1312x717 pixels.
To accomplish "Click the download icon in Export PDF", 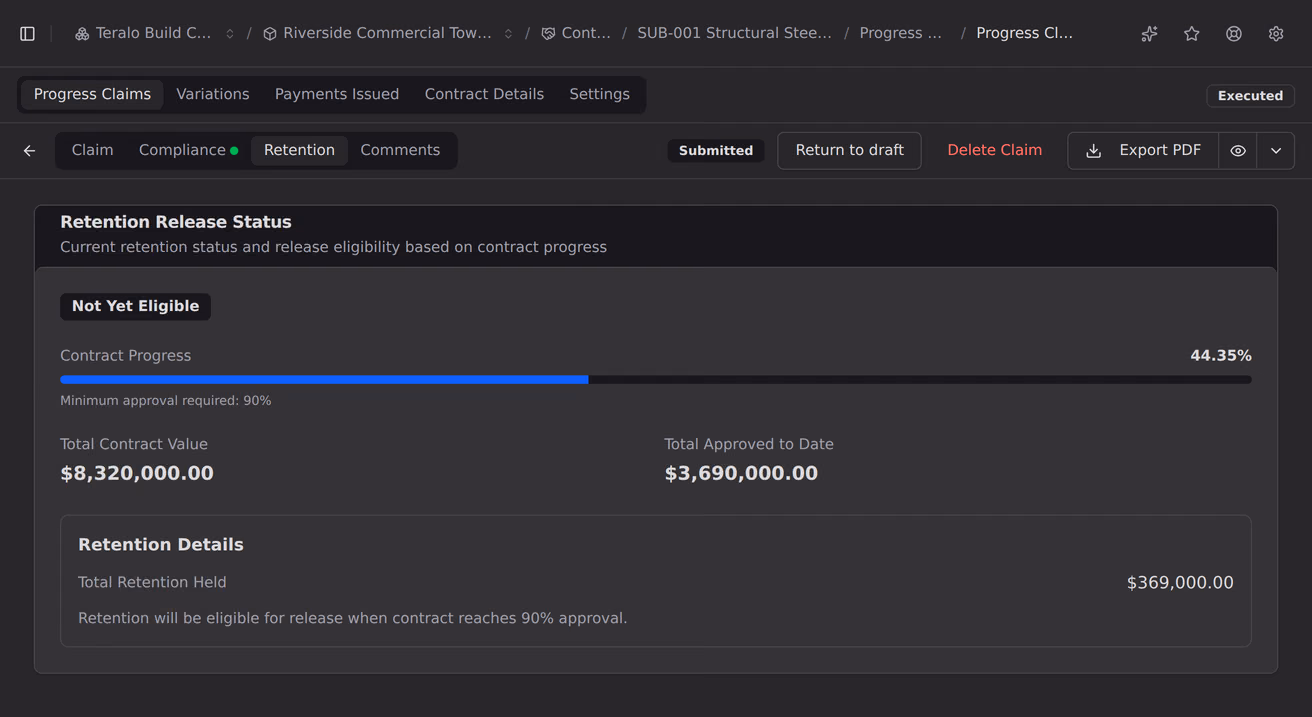I will click(x=1094, y=151).
